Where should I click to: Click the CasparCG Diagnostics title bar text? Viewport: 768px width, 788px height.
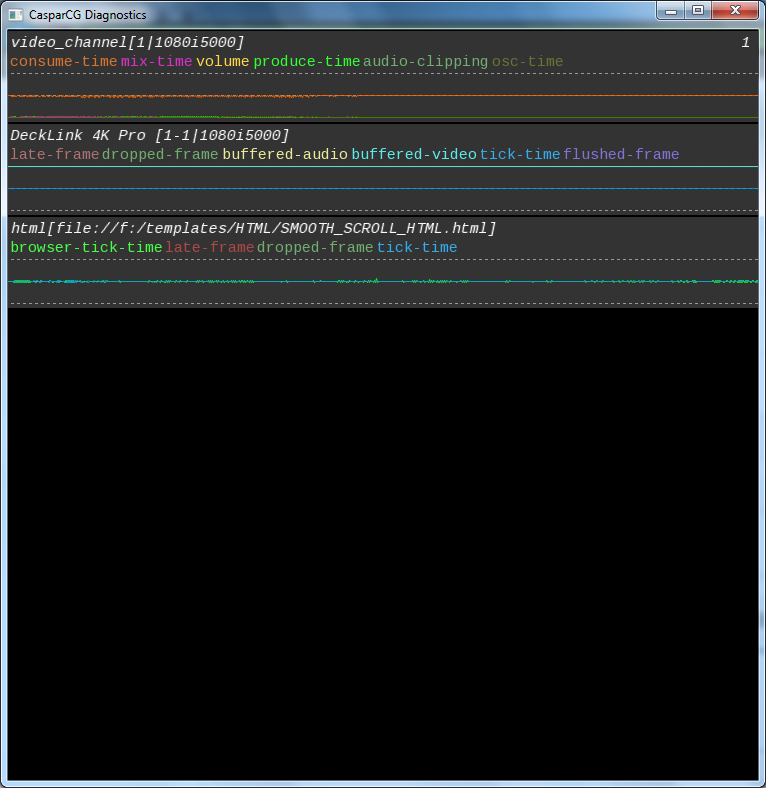87,15
